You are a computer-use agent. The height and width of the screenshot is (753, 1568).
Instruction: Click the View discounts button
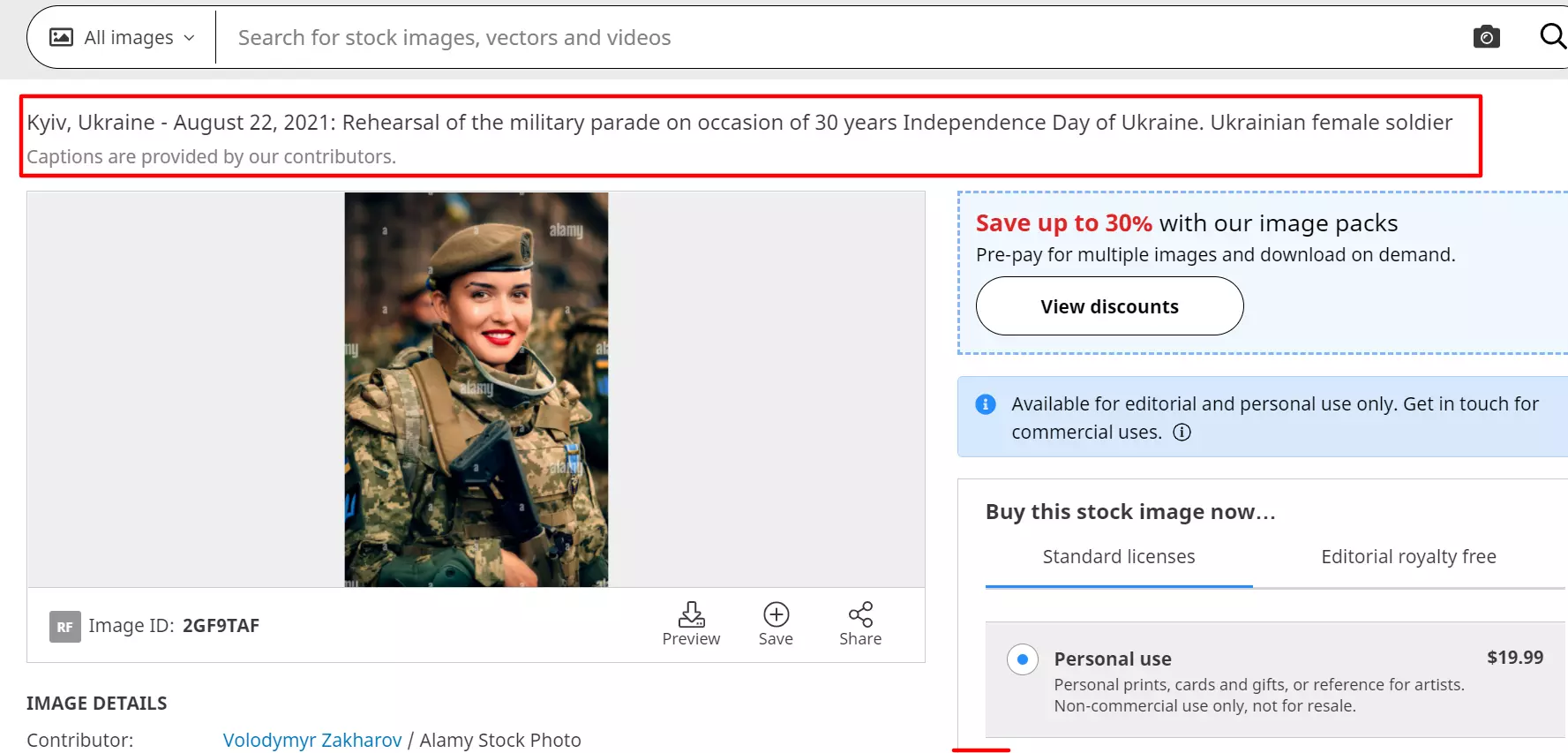pos(1109,306)
